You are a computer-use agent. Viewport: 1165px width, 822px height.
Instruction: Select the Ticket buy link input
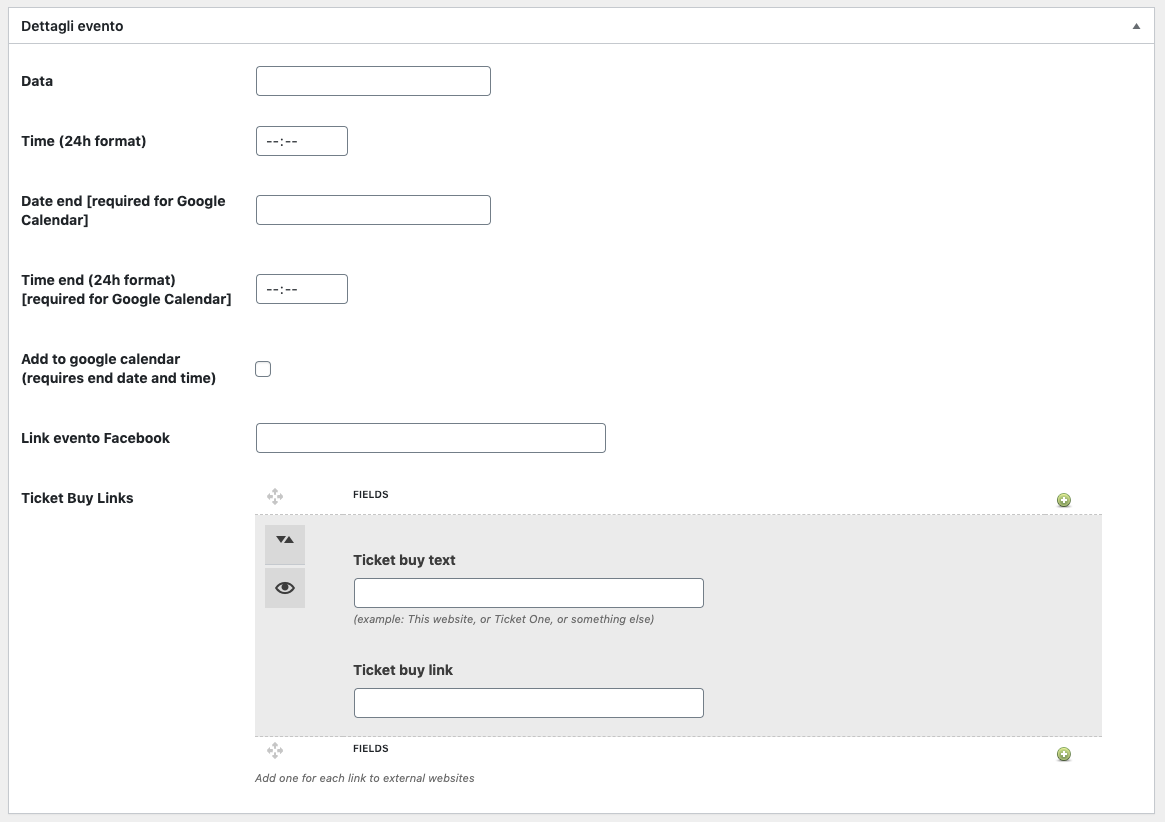pos(528,703)
